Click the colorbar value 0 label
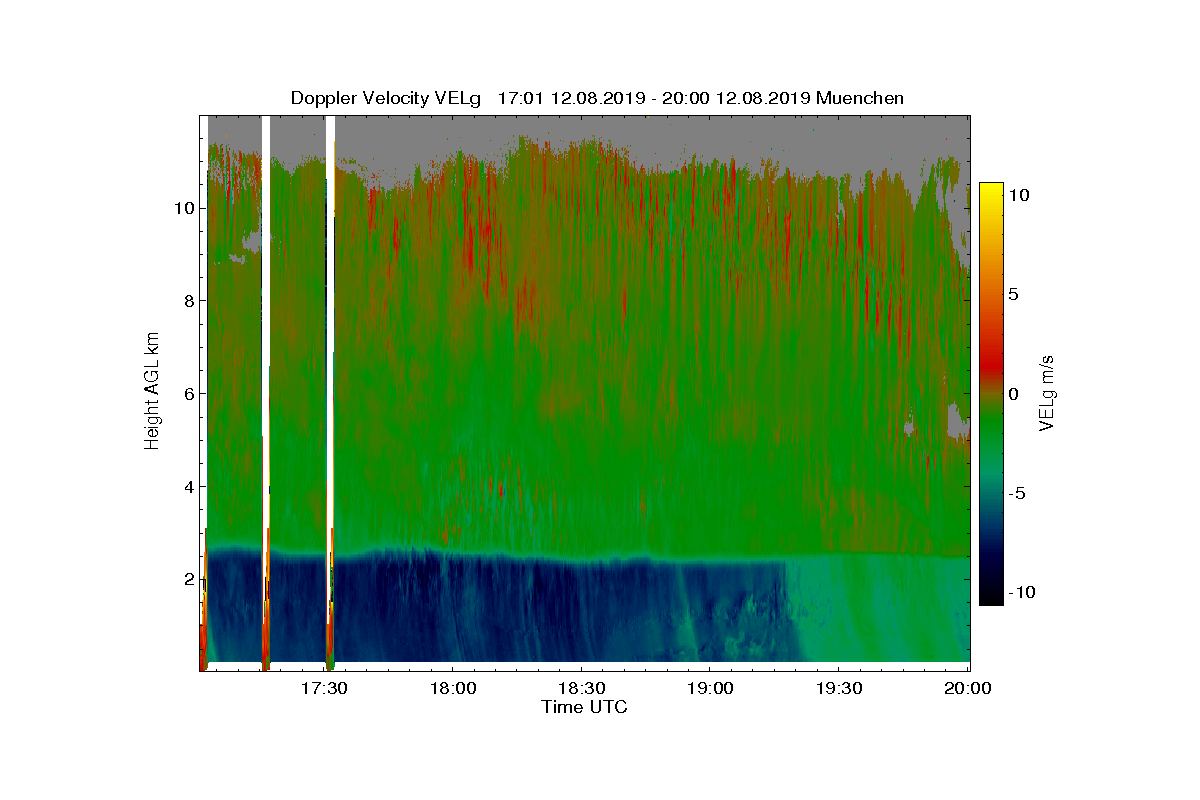 (x=1013, y=394)
